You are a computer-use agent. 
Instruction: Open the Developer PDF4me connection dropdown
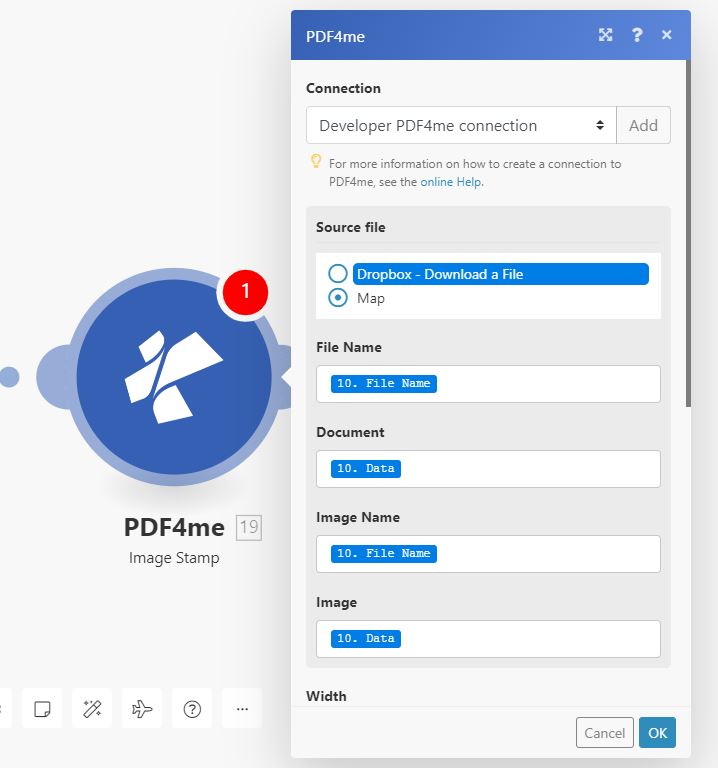tap(461, 125)
